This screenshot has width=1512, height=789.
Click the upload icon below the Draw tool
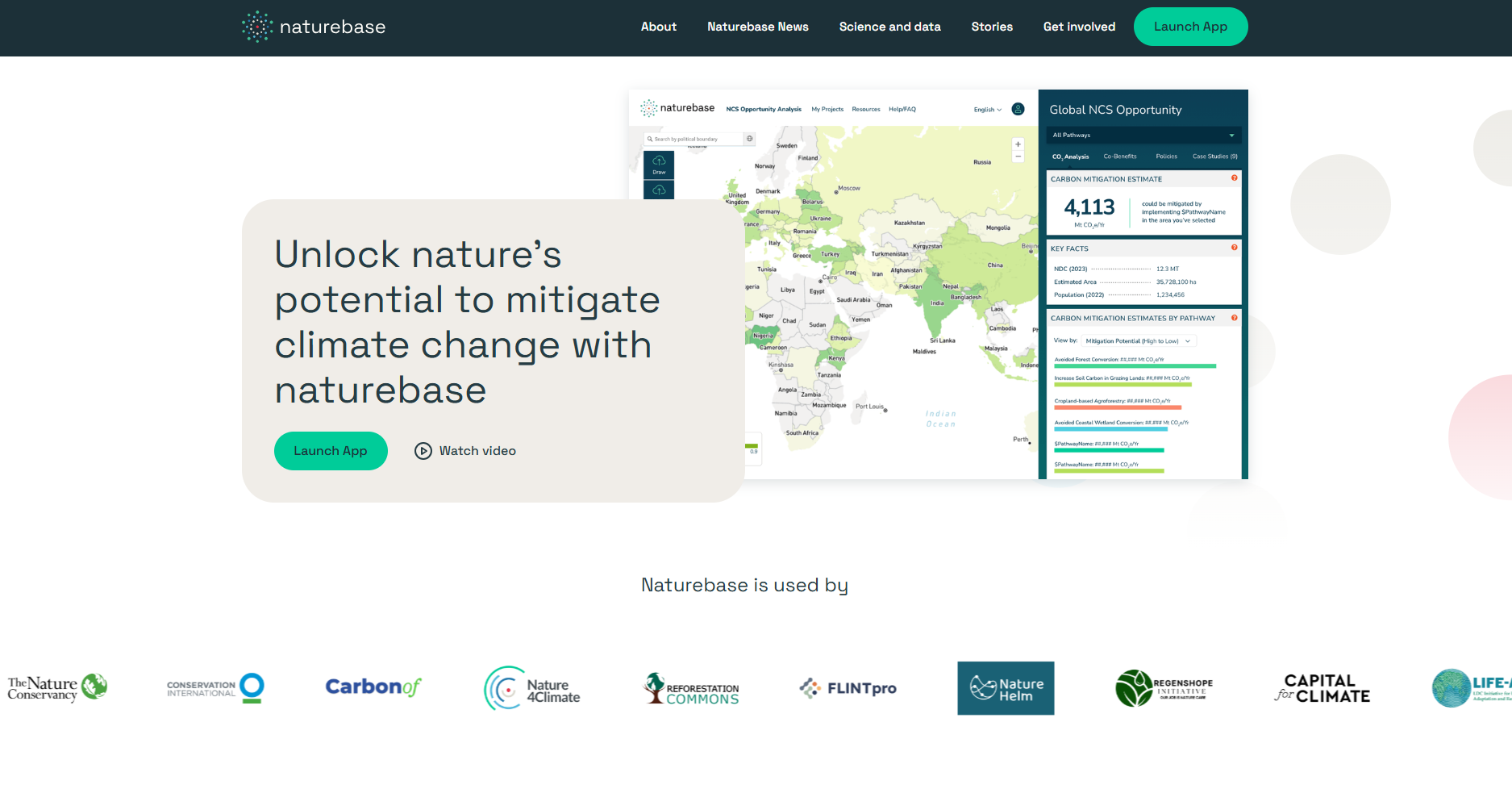659,191
